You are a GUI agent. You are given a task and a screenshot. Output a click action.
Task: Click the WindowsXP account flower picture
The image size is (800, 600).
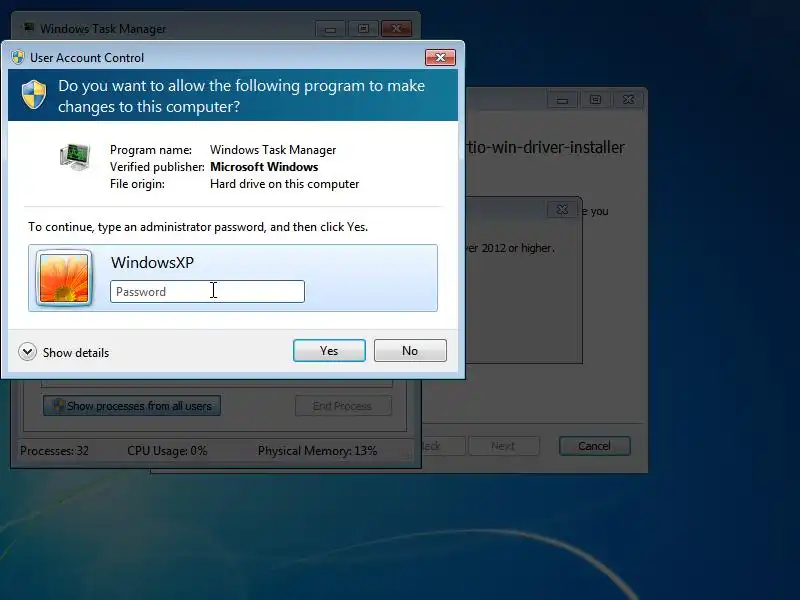click(64, 278)
